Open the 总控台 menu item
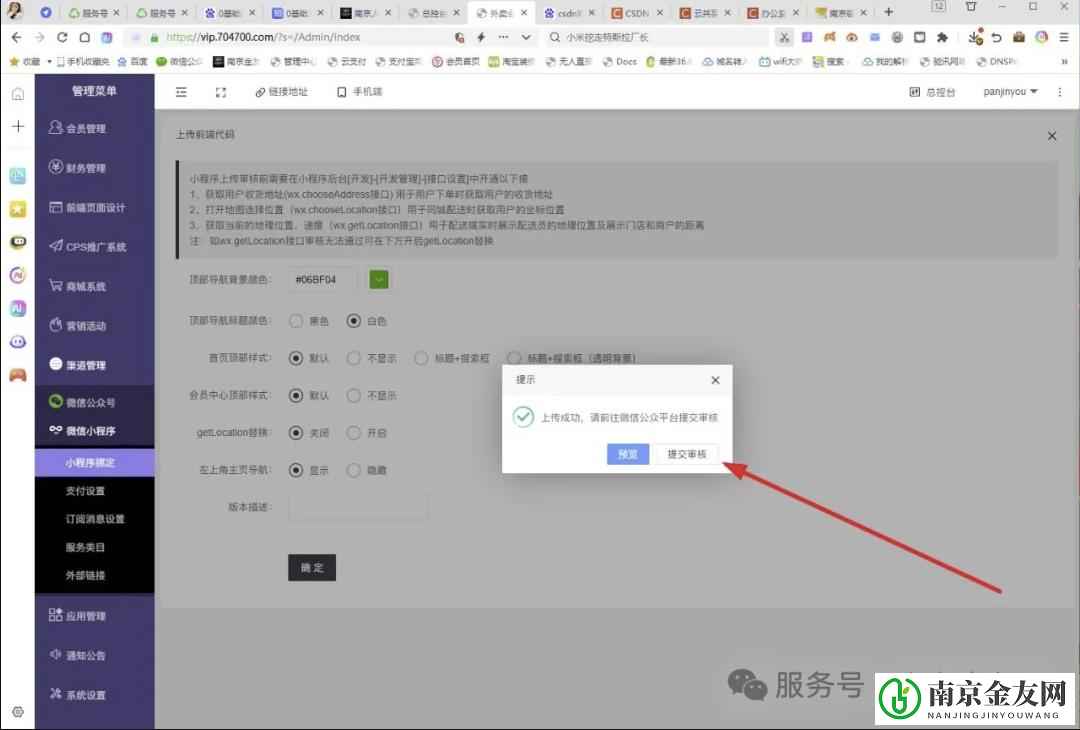Viewport: 1080px width, 730px height. coord(933,91)
